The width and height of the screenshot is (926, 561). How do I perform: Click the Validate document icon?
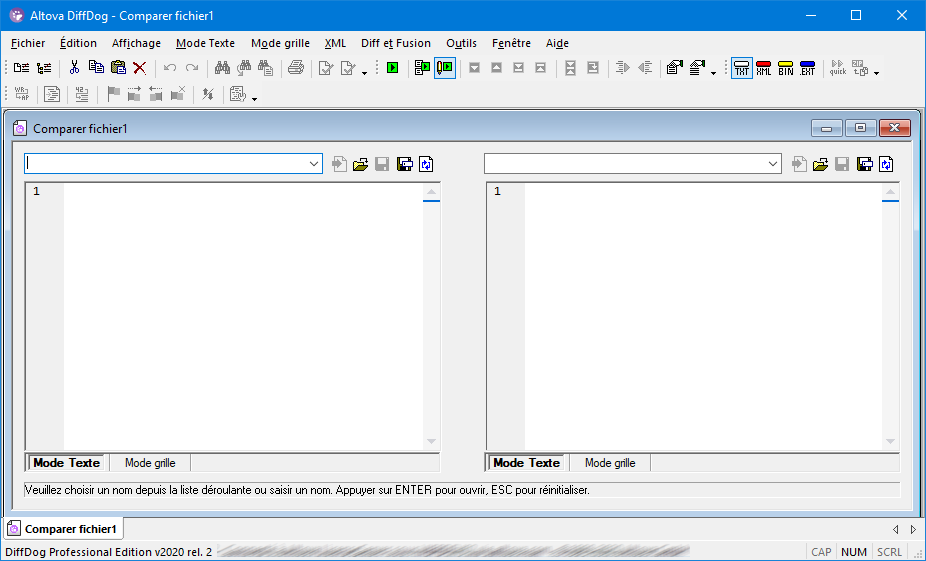348,68
